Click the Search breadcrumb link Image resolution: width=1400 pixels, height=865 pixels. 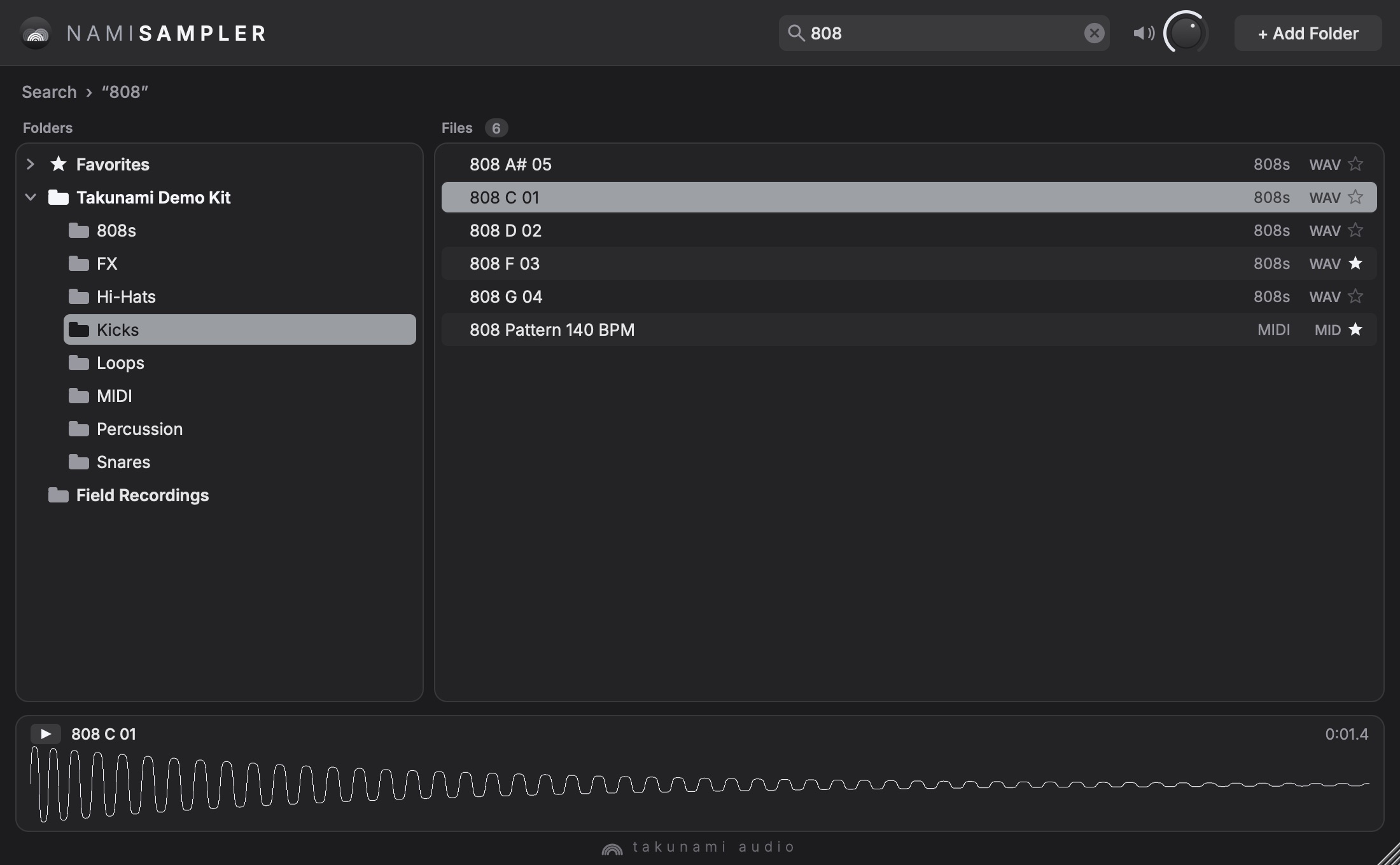pos(49,92)
